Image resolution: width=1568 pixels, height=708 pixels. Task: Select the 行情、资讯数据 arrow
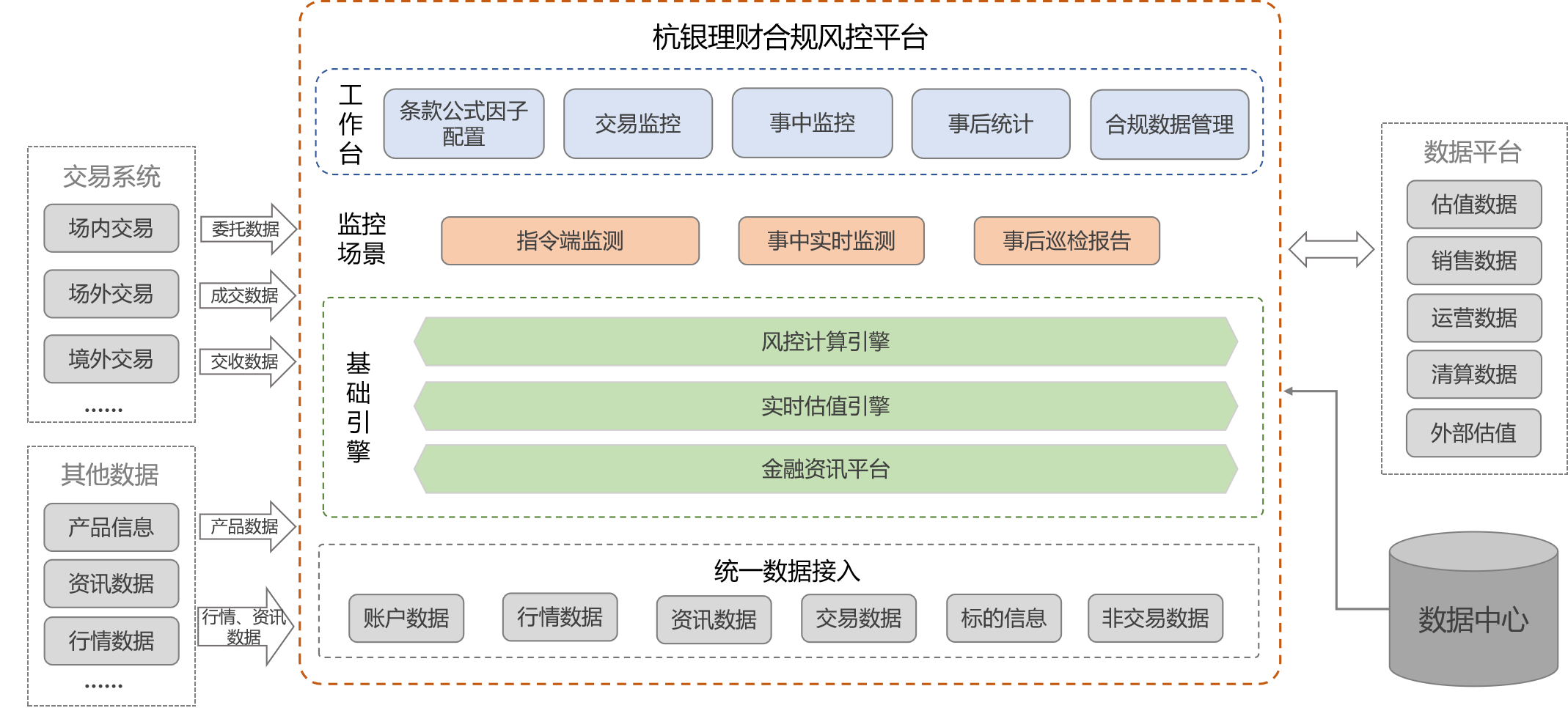click(245, 627)
